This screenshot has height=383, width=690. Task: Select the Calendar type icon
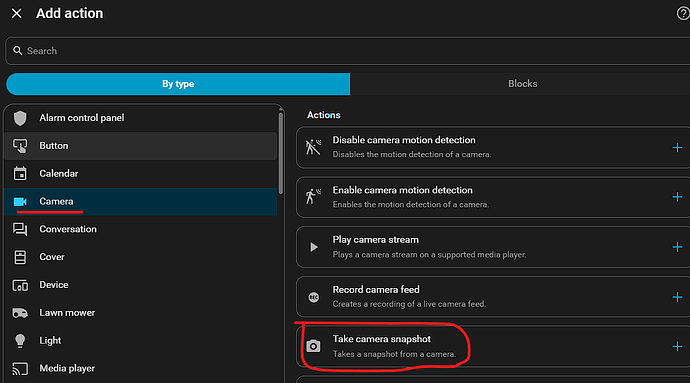(x=20, y=173)
